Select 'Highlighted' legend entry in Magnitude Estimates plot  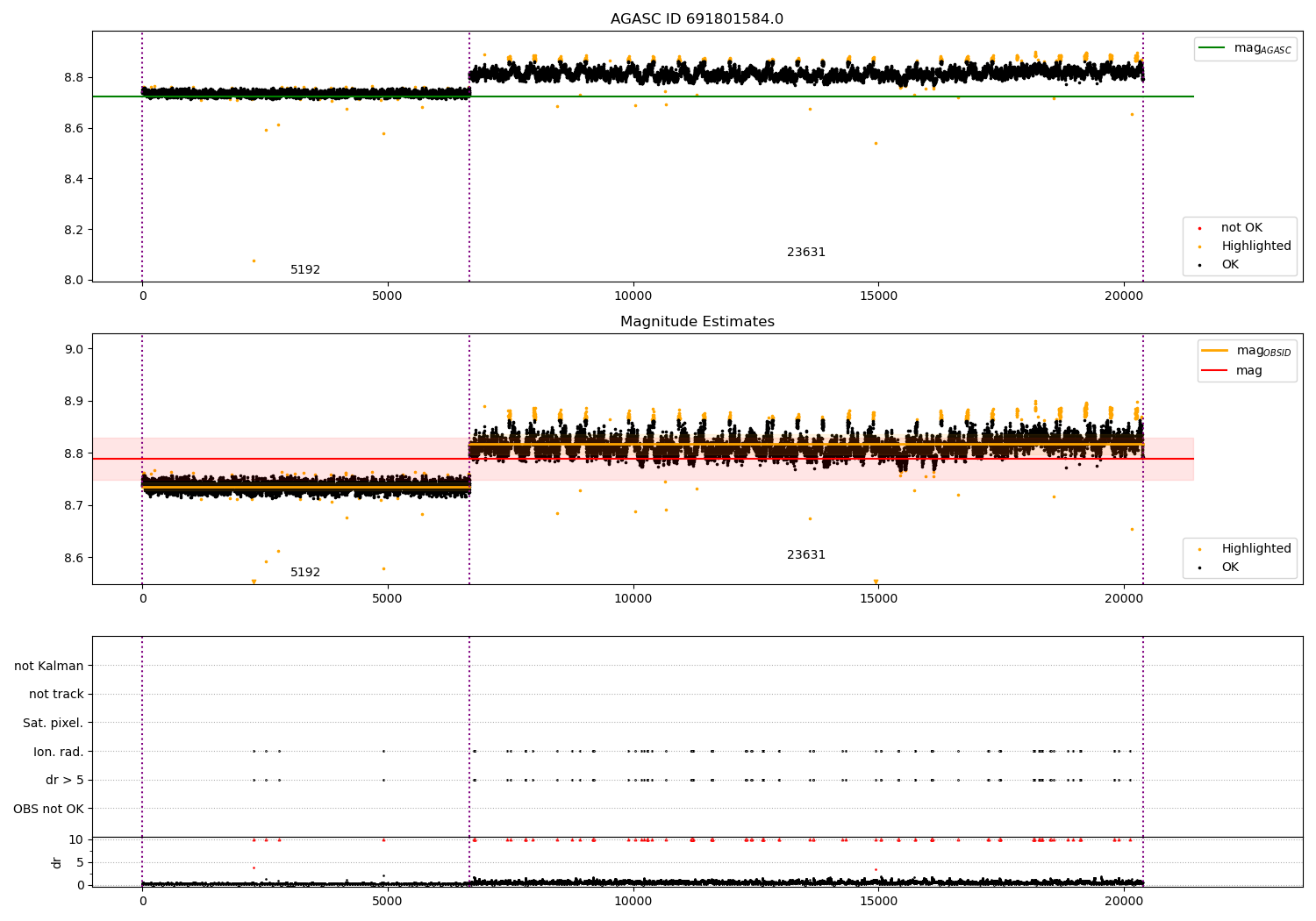[1256, 549]
